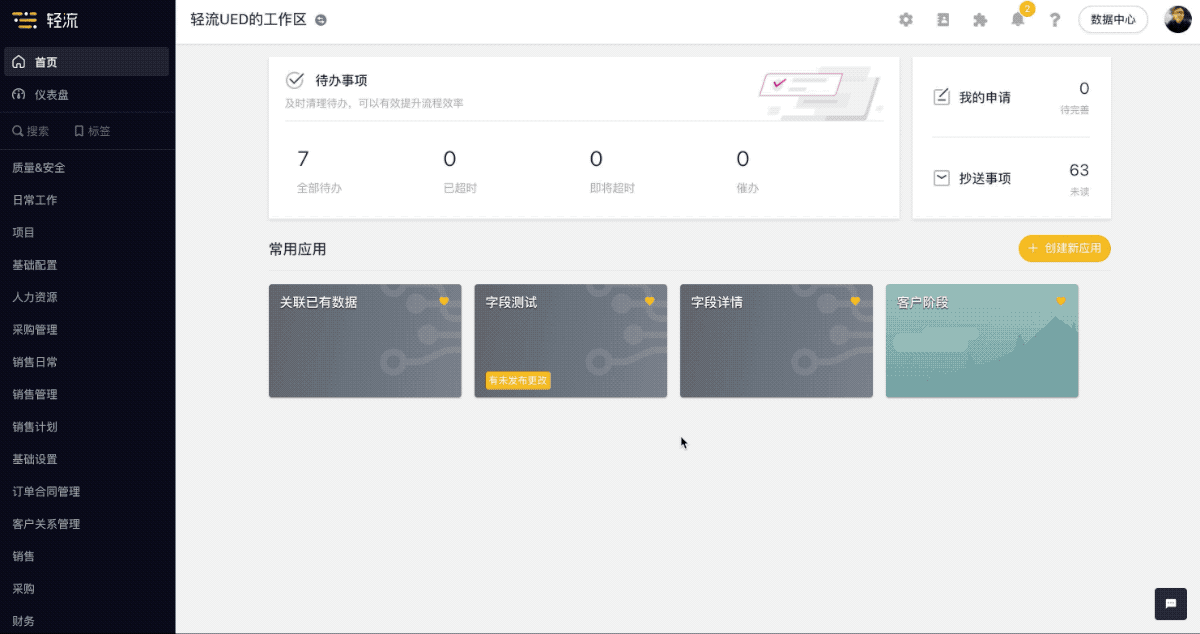
Task: Expand the 销售管理 sidebar group
Action: 35,394
